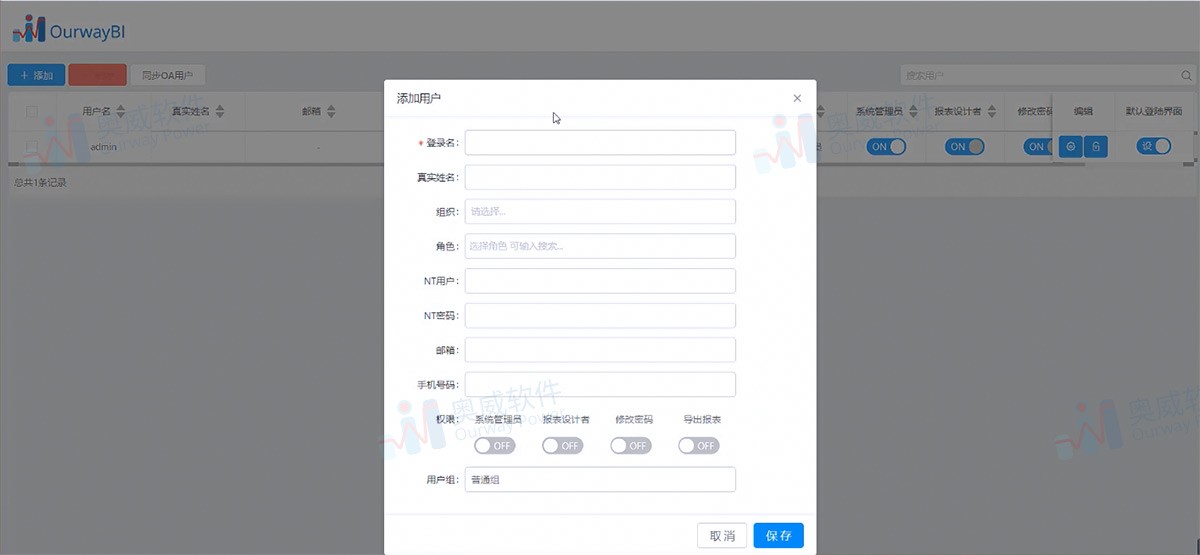
Task: Click the 保存 save button
Action: click(x=778, y=536)
